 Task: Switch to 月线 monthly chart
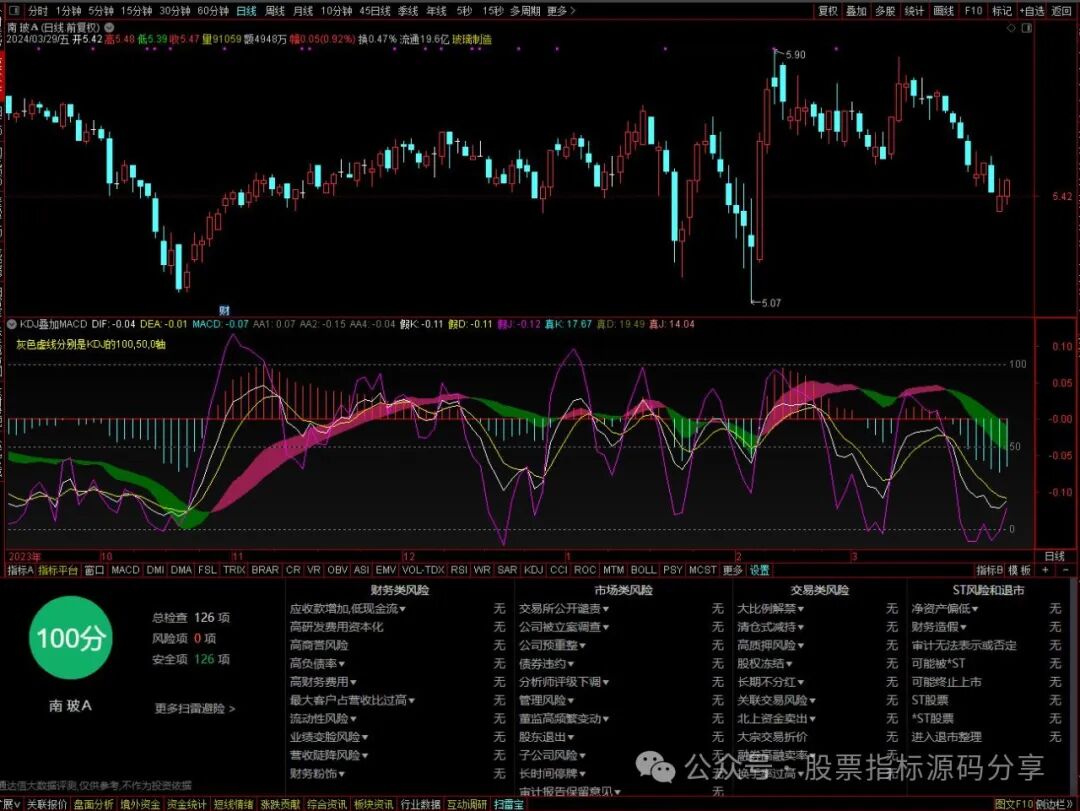(x=303, y=11)
